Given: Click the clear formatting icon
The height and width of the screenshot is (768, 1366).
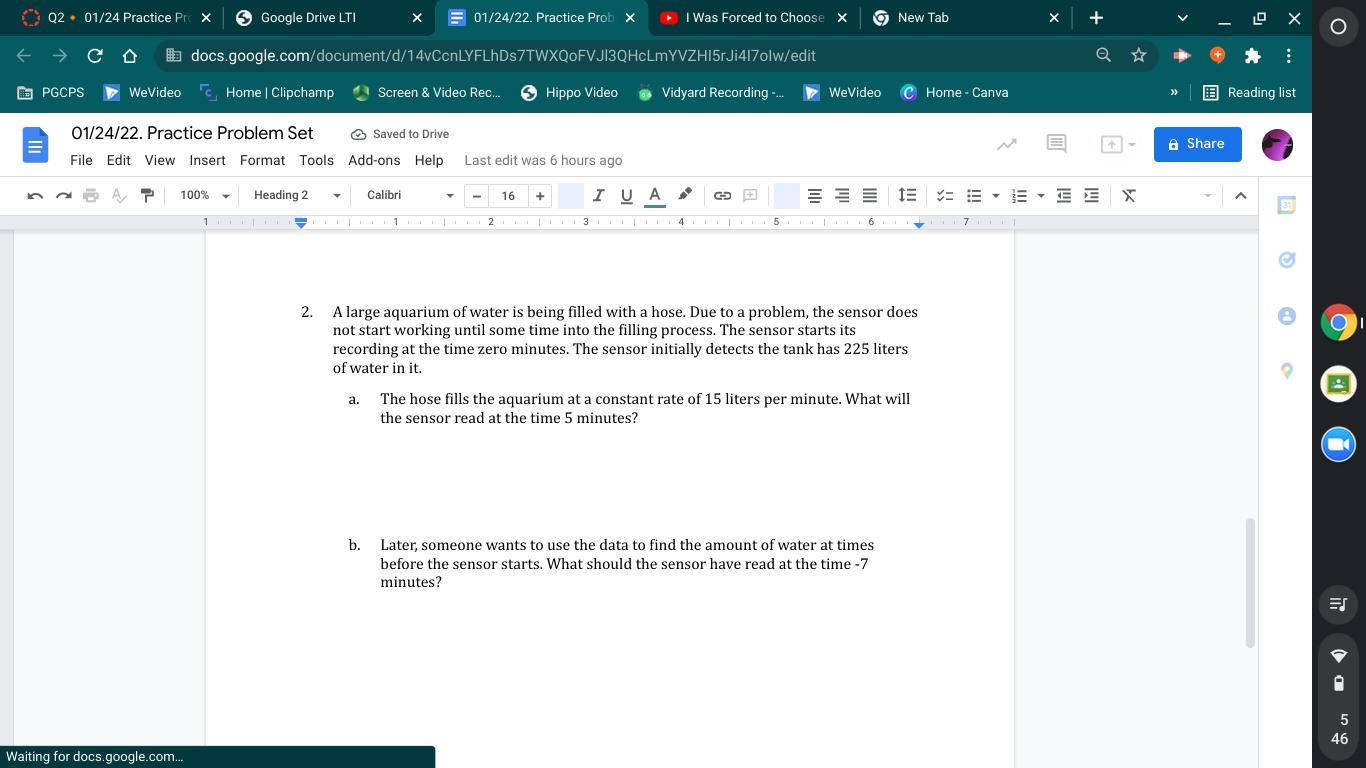Looking at the screenshot, I should (x=1129, y=195).
